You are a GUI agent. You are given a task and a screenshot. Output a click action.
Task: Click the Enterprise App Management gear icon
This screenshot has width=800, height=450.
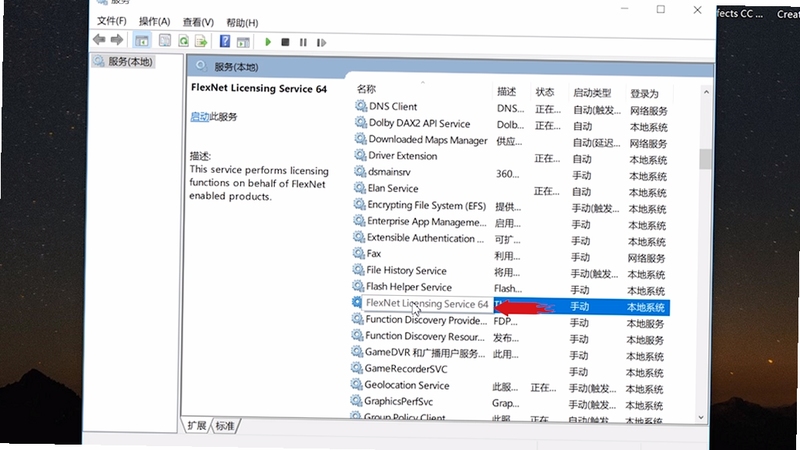click(359, 220)
